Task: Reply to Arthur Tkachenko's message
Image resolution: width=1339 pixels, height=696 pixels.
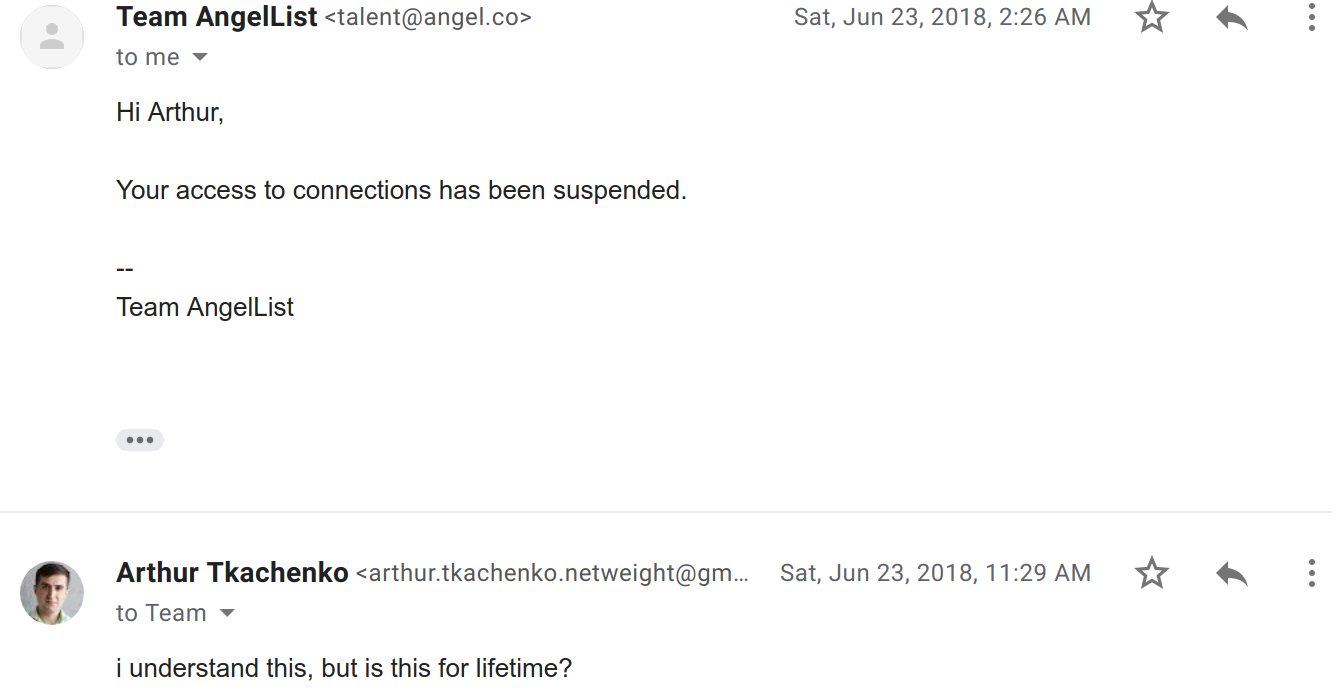Action: click(1232, 573)
